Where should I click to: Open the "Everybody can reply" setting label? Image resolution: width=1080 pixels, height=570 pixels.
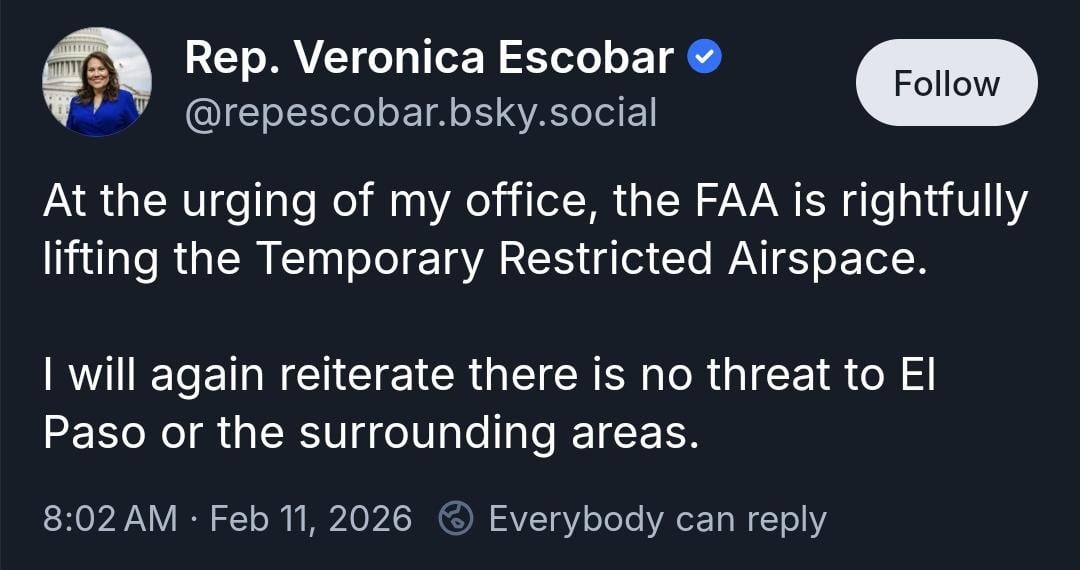[x=657, y=518]
